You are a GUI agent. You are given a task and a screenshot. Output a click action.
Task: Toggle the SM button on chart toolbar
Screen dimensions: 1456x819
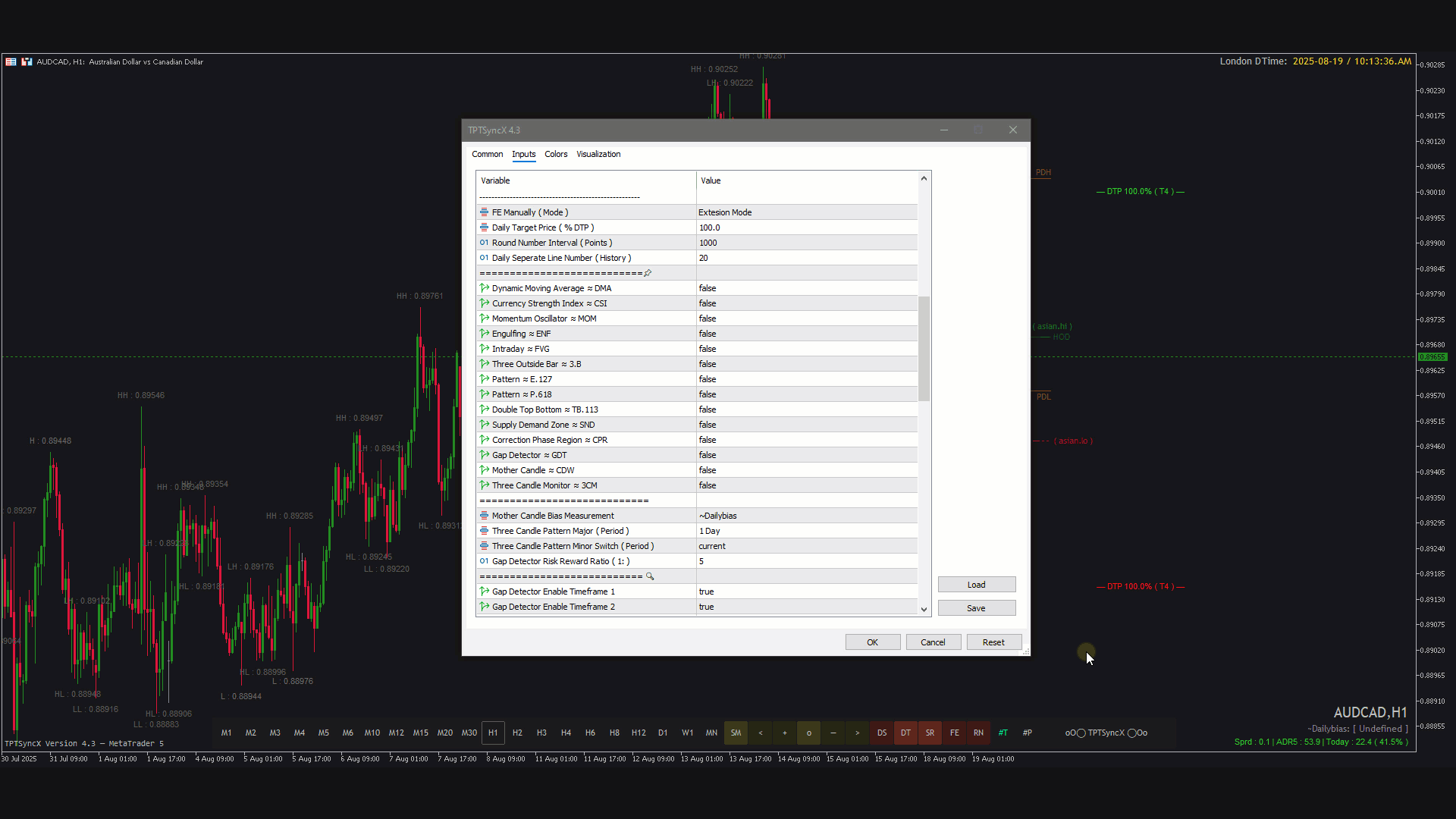click(736, 733)
